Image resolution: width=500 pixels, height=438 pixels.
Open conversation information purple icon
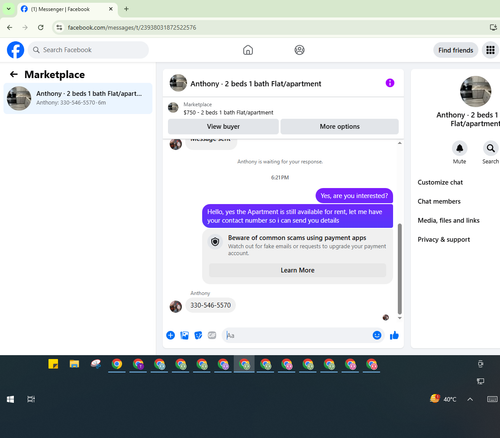pos(390,83)
